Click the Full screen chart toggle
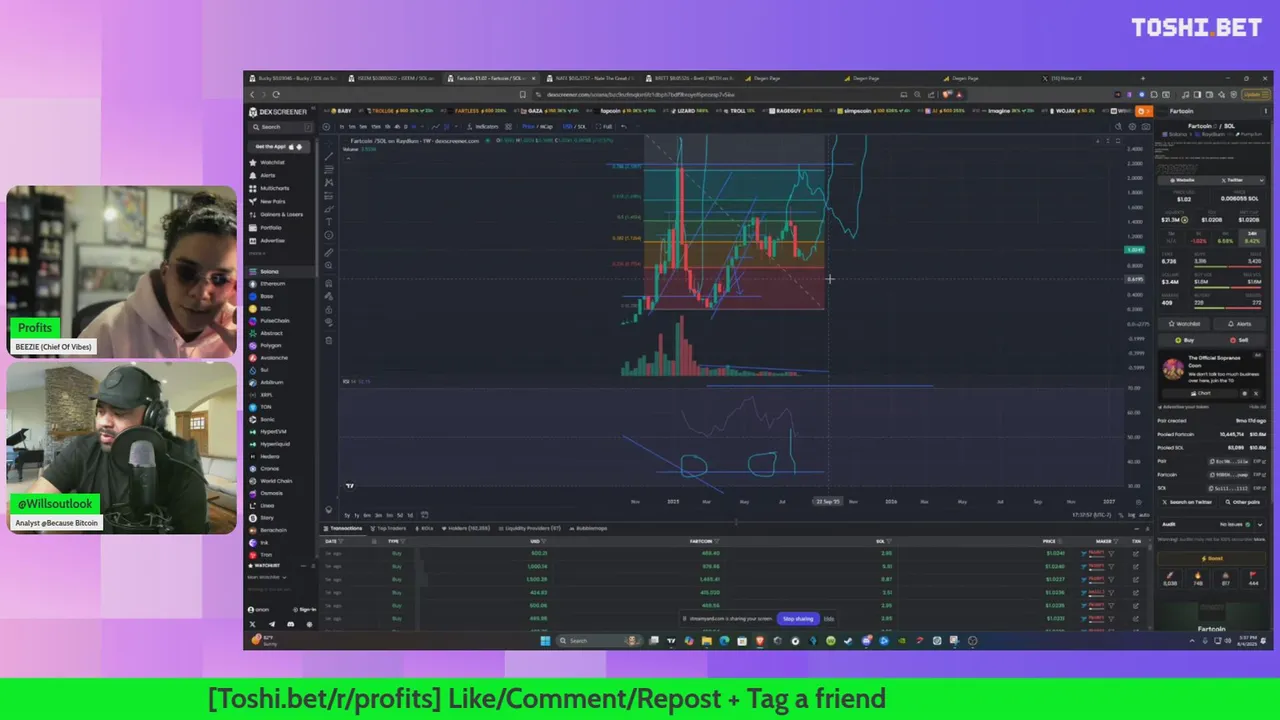Viewport: 1280px width, 720px height. (604, 127)
